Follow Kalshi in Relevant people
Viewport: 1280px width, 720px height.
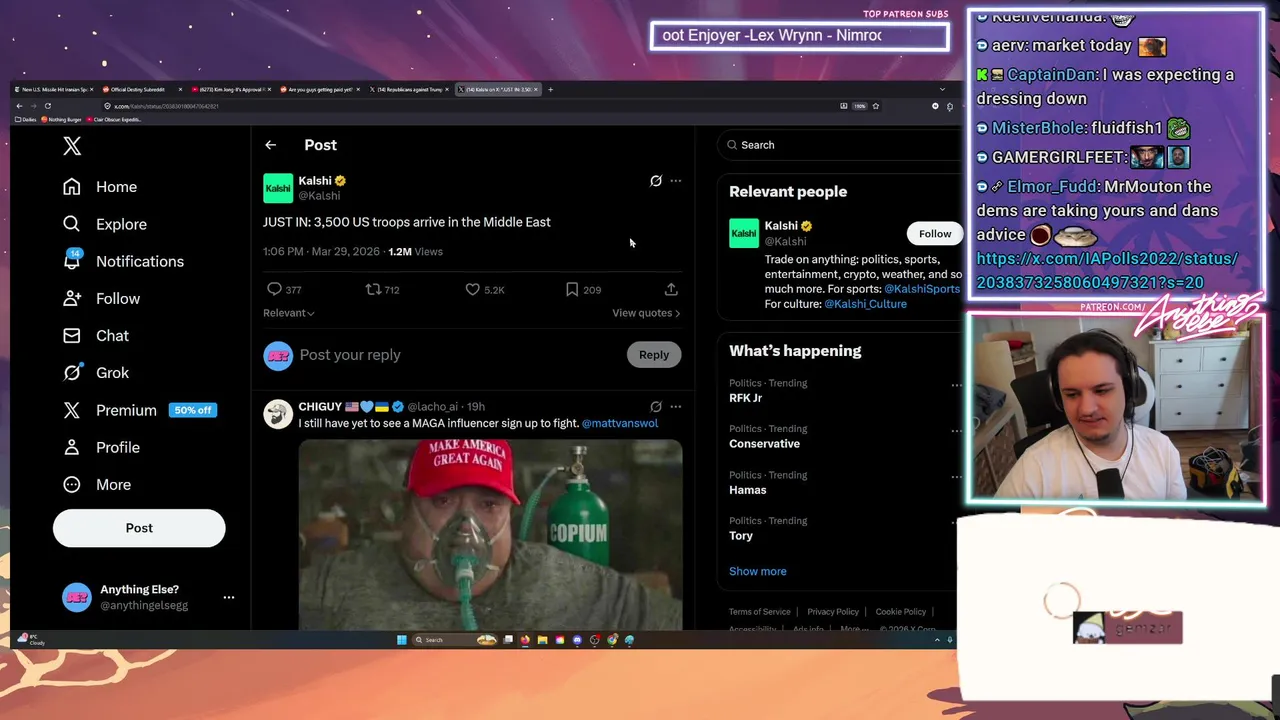click(935, 234)
